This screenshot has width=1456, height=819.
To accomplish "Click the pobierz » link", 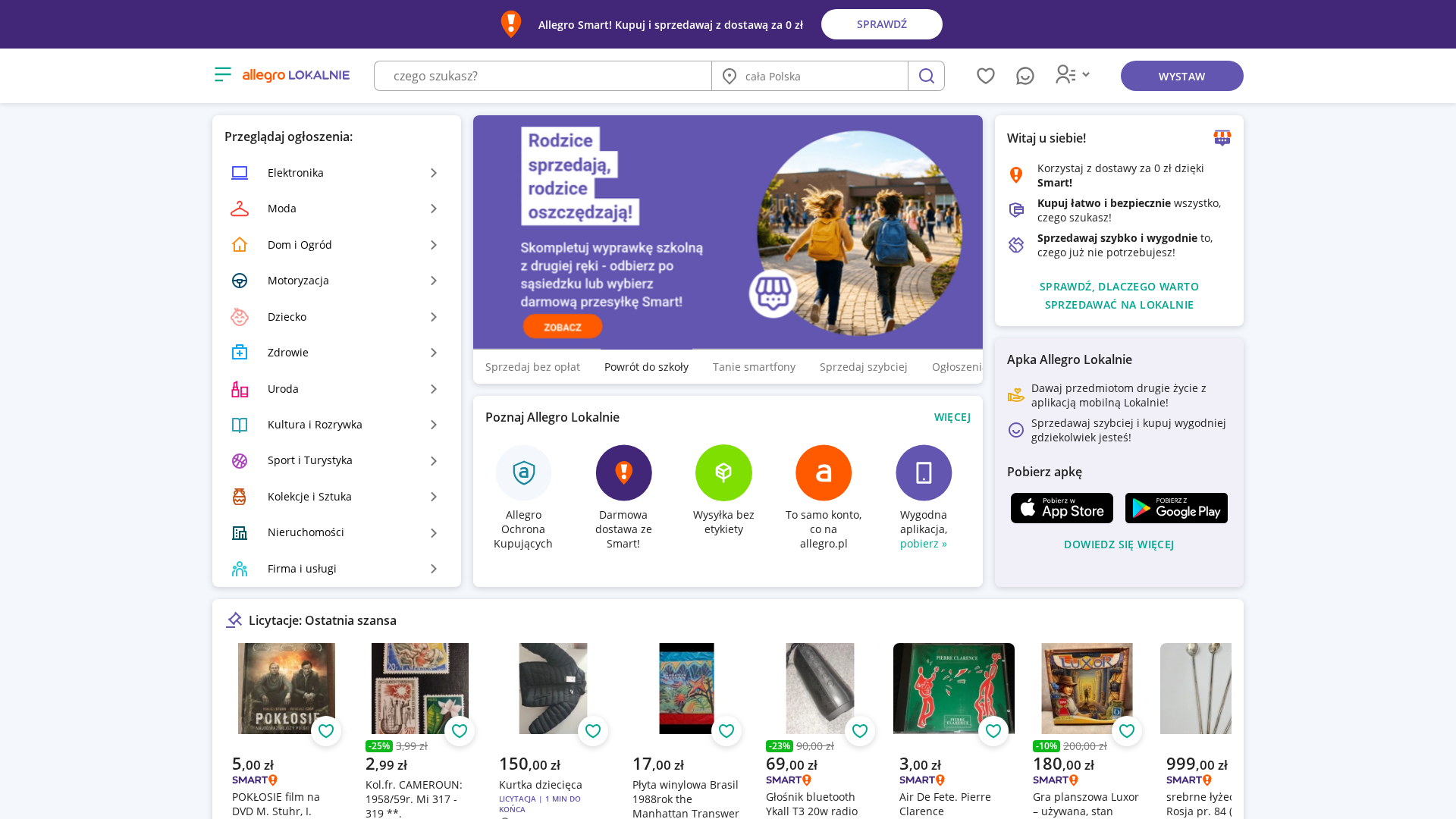I will (x=924, y=544).
